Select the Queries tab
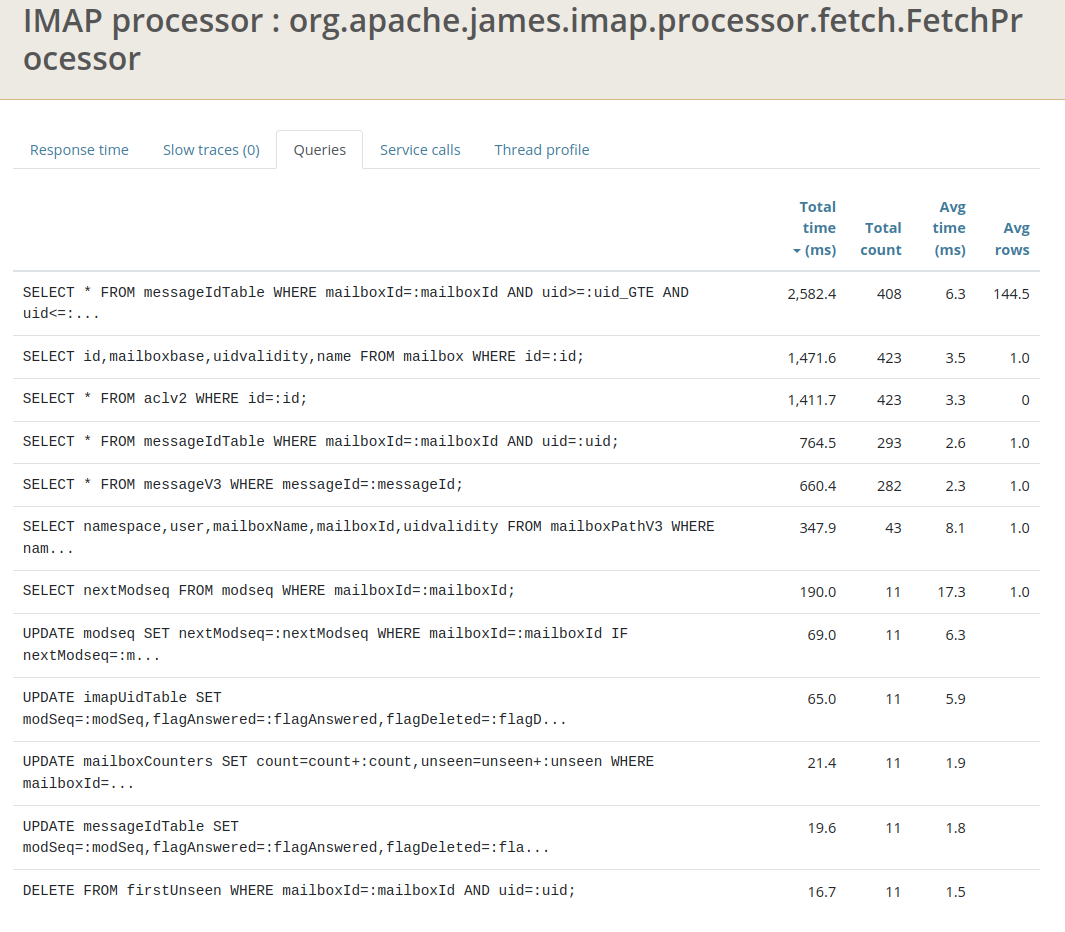The width and height of the screenshot is (1065, 932). click(319, 150)
